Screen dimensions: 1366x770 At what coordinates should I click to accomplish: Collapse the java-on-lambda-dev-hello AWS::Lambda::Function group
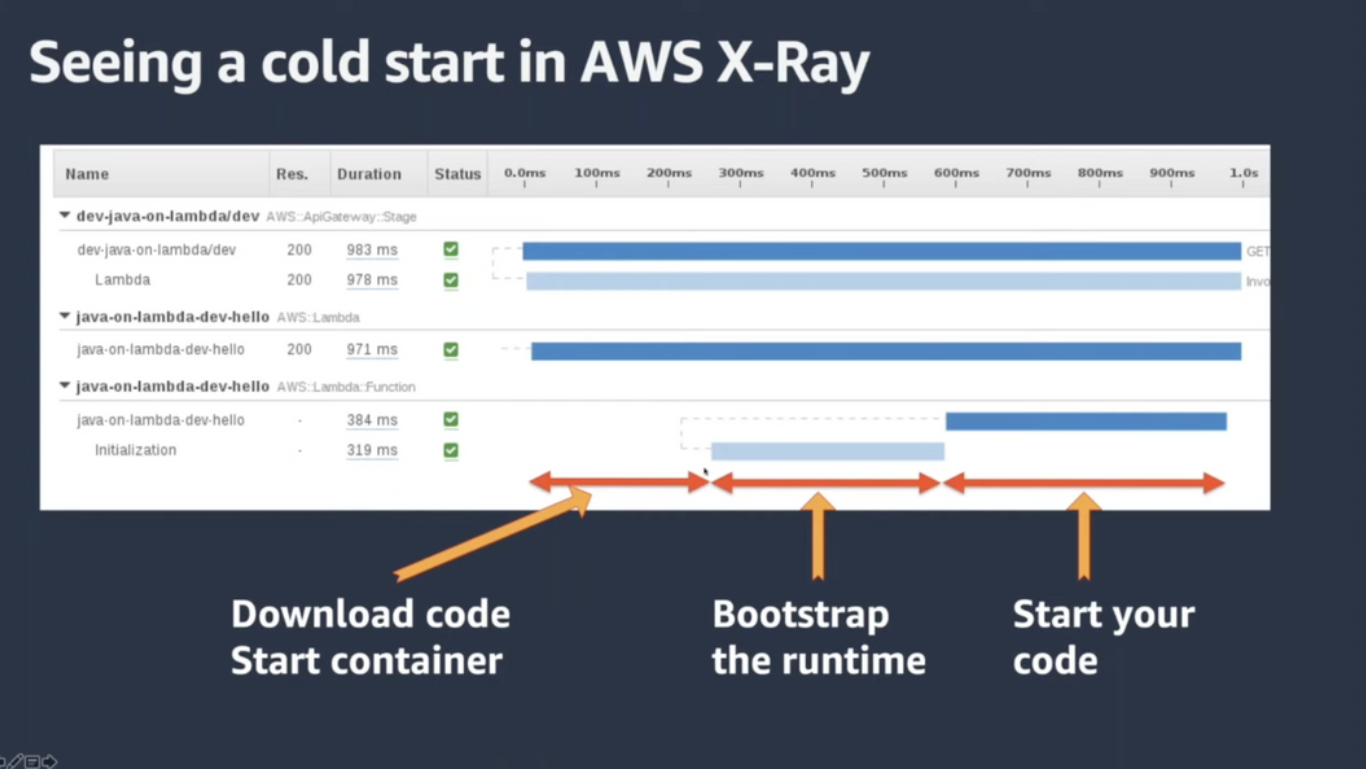(65, 386)
